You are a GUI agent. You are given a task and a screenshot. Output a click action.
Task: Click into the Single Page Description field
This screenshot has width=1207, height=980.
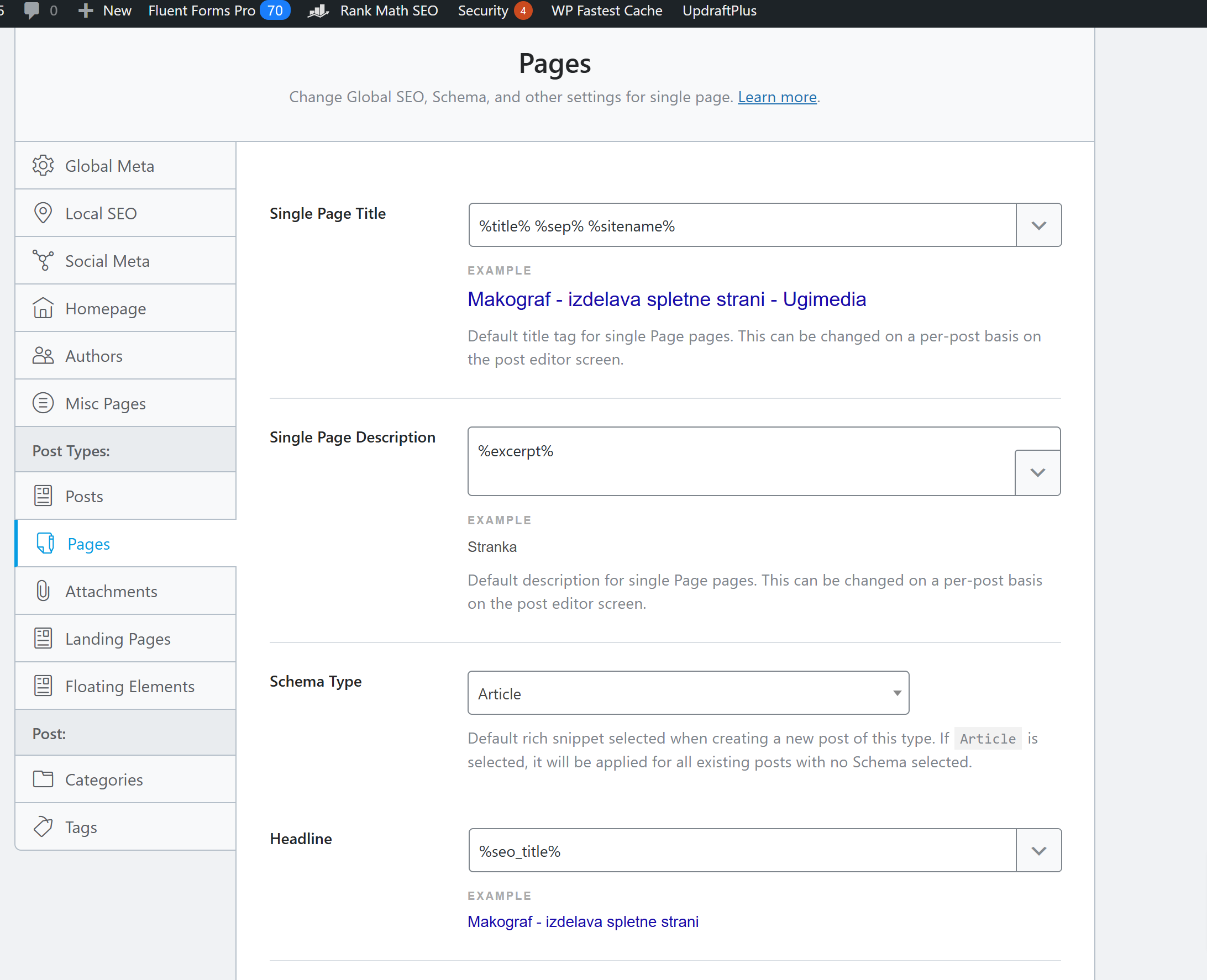coord(740,461)
